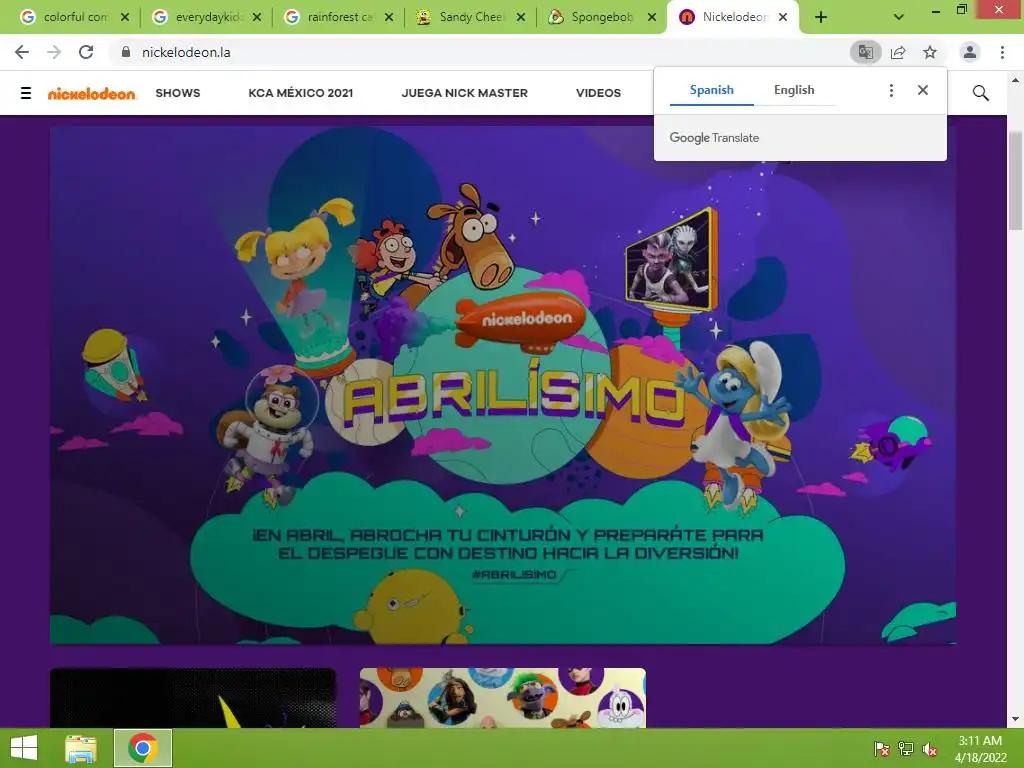Click page scrollbar up arrow
The height and width of the screenshot is (768, 1024).
coord(1015,80)
